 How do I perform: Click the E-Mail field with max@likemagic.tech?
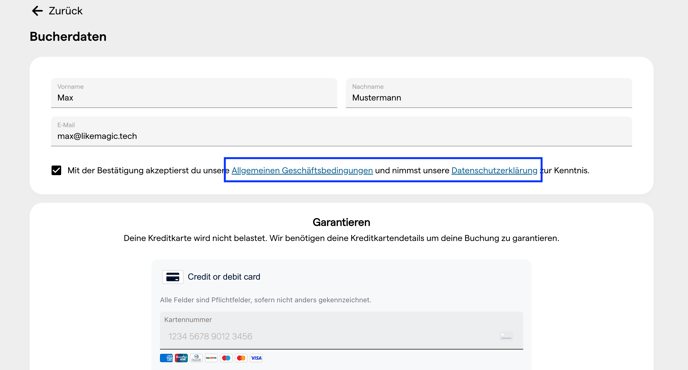(x=341, y=132)
